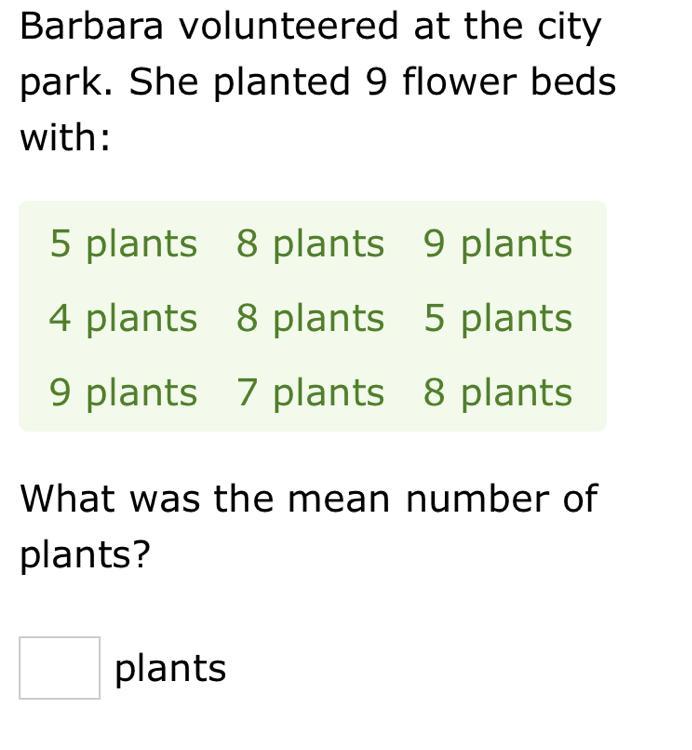The image size is (692, 750).
Task: Click '5 plants' in the first row
Action: [123, 245]
